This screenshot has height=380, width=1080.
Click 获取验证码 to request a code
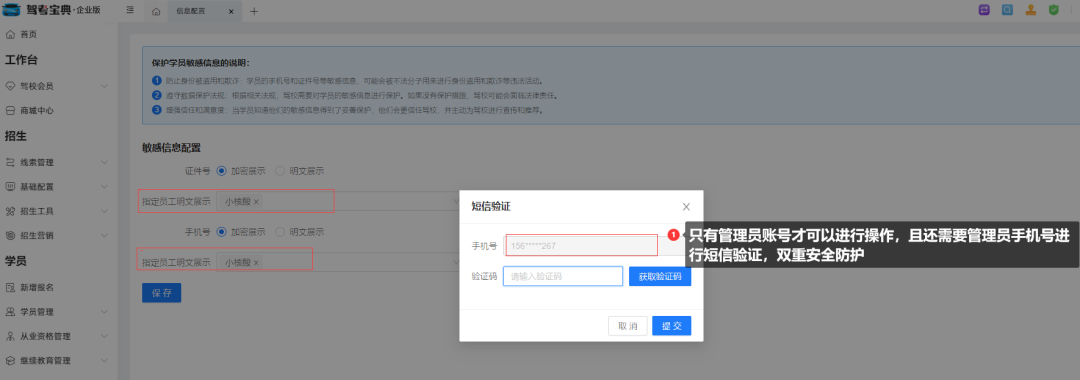coord(660,277)
